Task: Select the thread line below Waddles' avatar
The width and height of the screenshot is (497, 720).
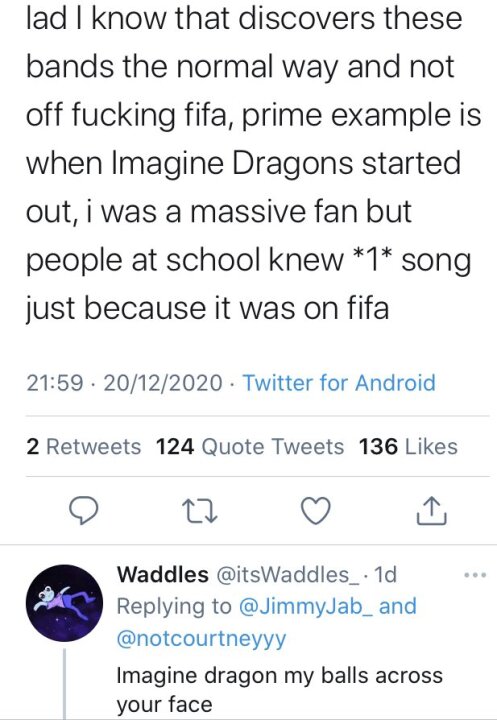Action: click(x=64, y=684)
